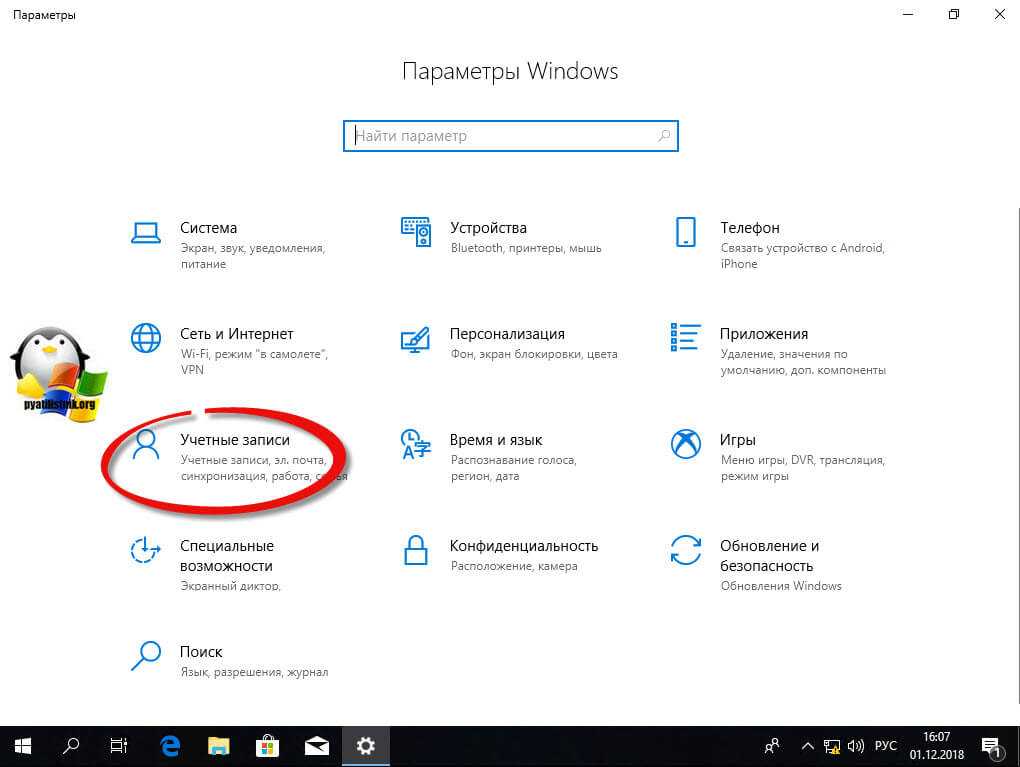
Task: Launch Microsoft Edge from the taskbar
Action: pos(170,746)
